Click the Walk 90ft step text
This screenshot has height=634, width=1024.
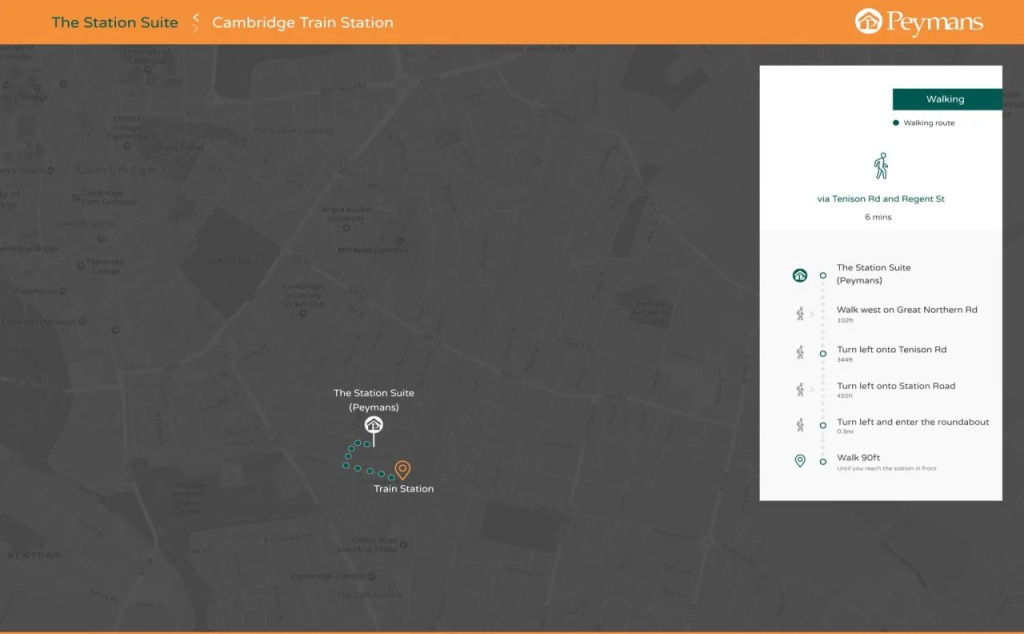(x=858, y=458)
